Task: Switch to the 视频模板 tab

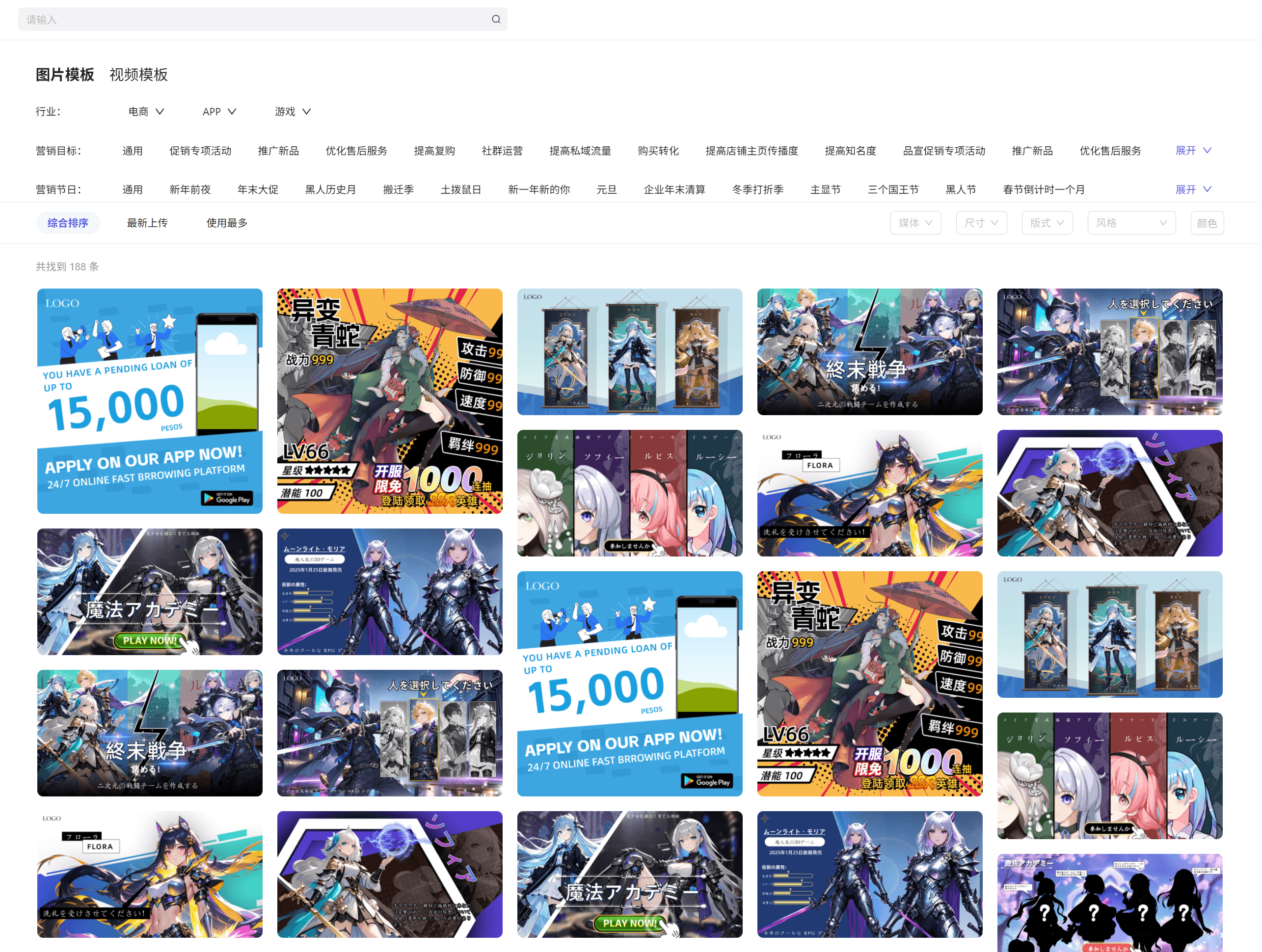Action: coord(138,75)
